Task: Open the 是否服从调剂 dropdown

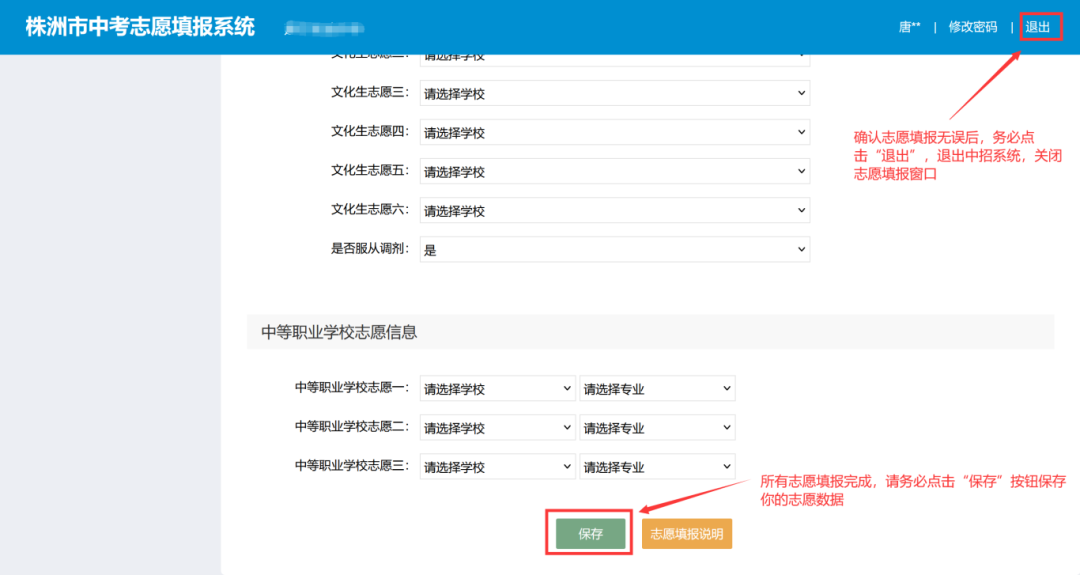Action: [614, 249]
